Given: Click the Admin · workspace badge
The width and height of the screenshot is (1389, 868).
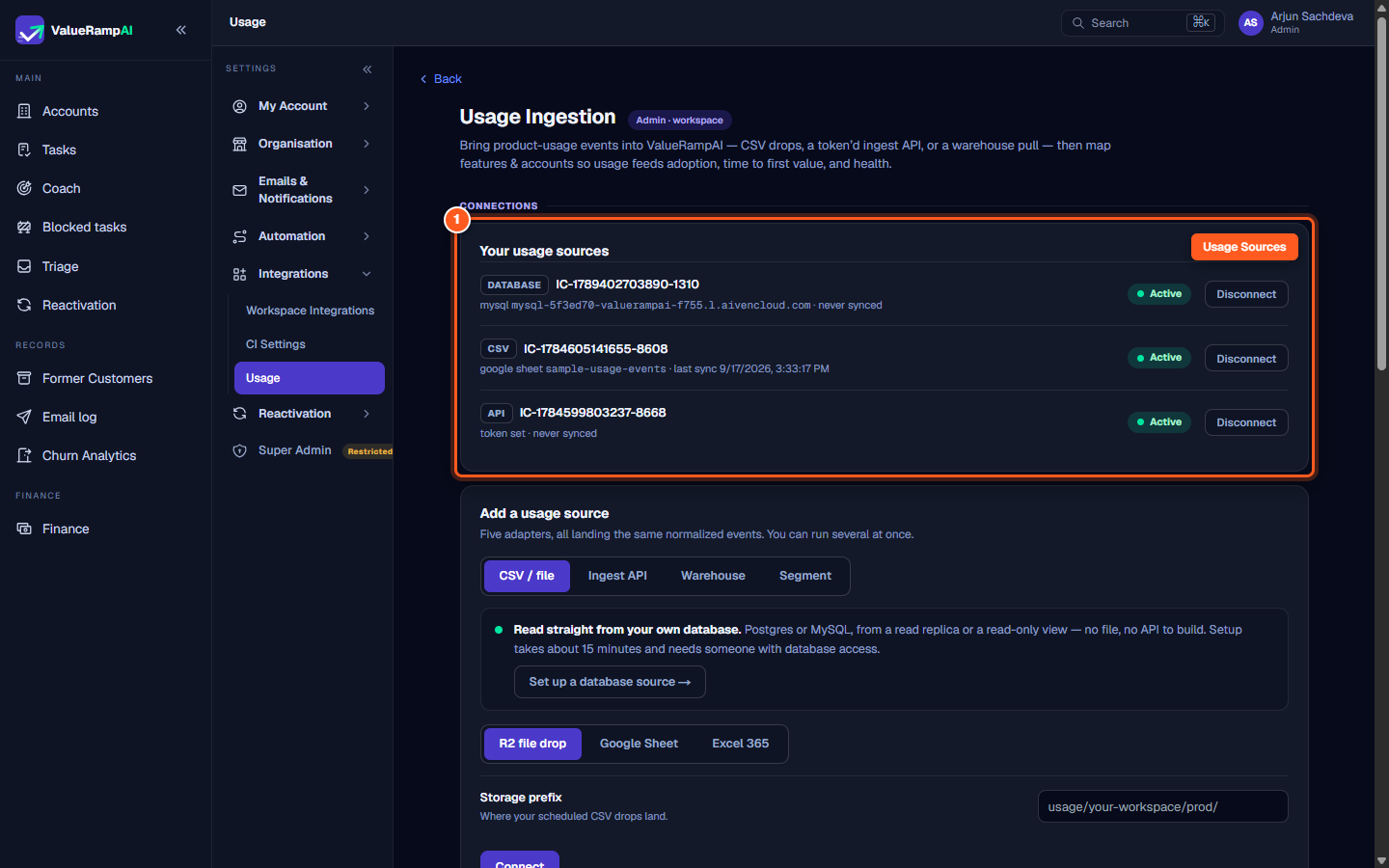Looking at the screenshot, I should (679, 121).
